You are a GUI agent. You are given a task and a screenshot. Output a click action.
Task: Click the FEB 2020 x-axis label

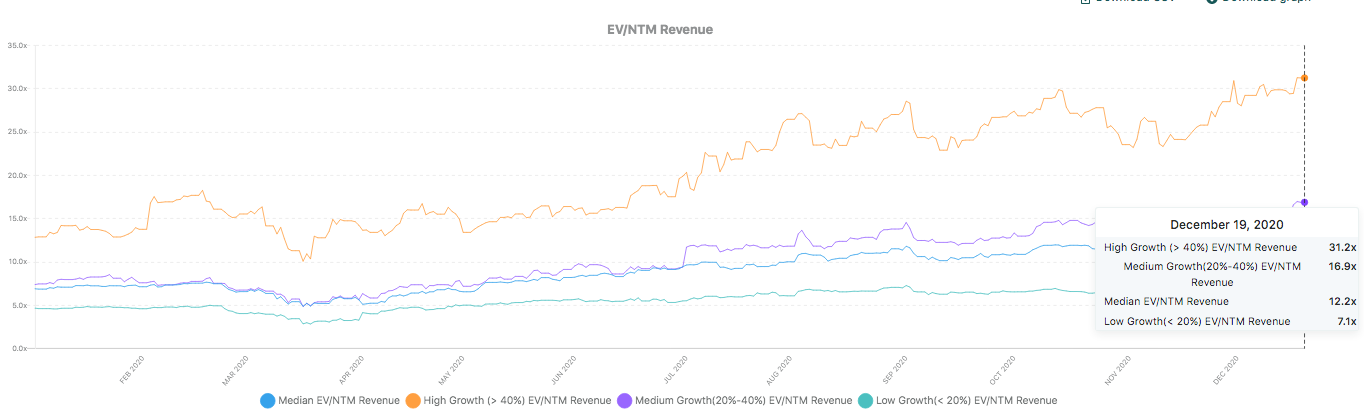click(132, 369)
